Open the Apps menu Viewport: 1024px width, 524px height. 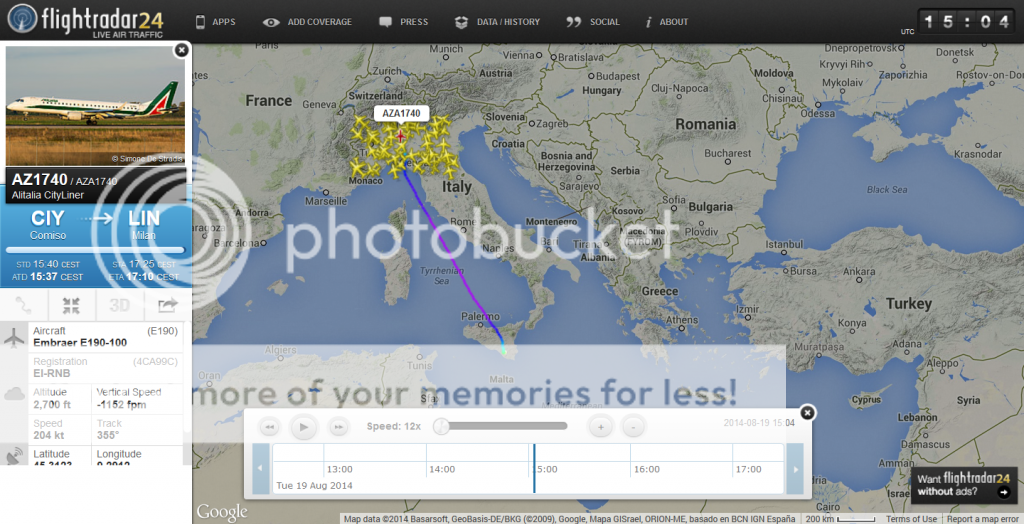tap(215, 22)
